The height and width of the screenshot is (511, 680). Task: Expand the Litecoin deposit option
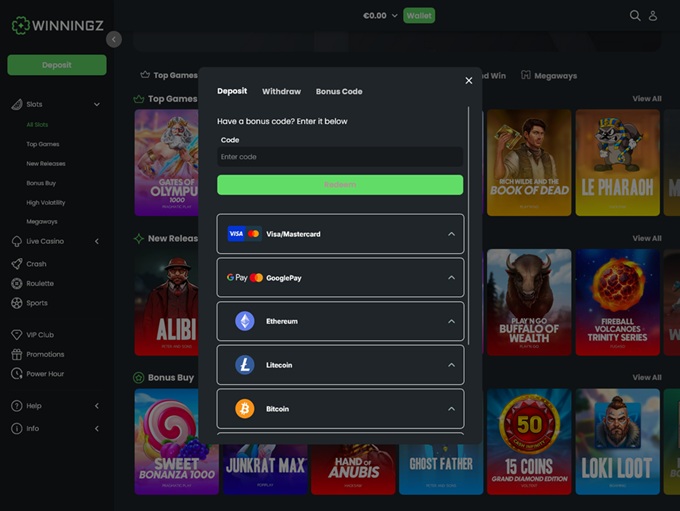340,365
